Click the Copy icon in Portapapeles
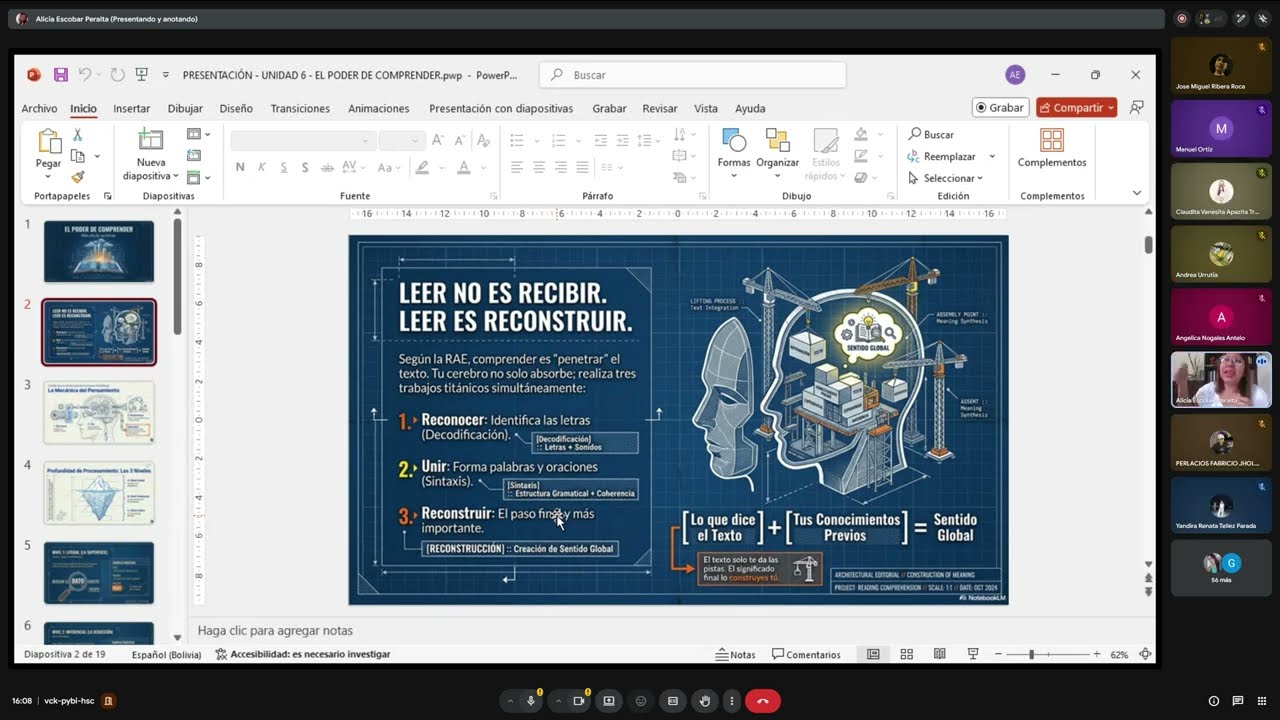 pyautogui.click(x=78, y=156)
